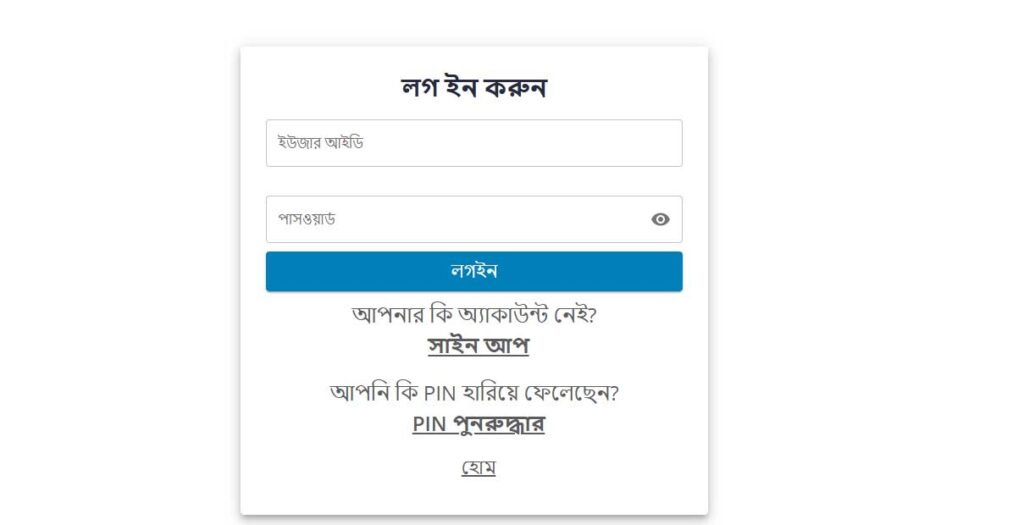Return home using the bottom link
Screen dimensions: 1024x525
tap(478, 467)
